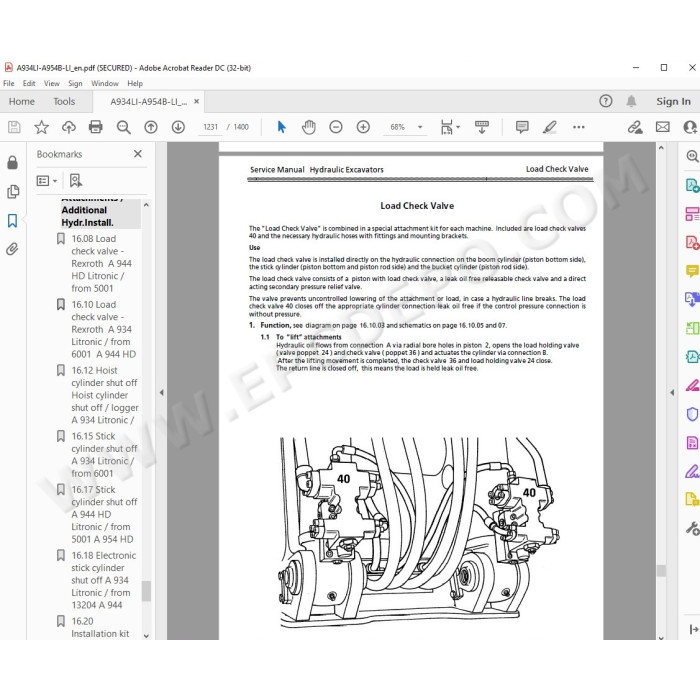Upload file to cloud icon
The height and width of the screenshot is (700, 700).
tap(69, 127)
